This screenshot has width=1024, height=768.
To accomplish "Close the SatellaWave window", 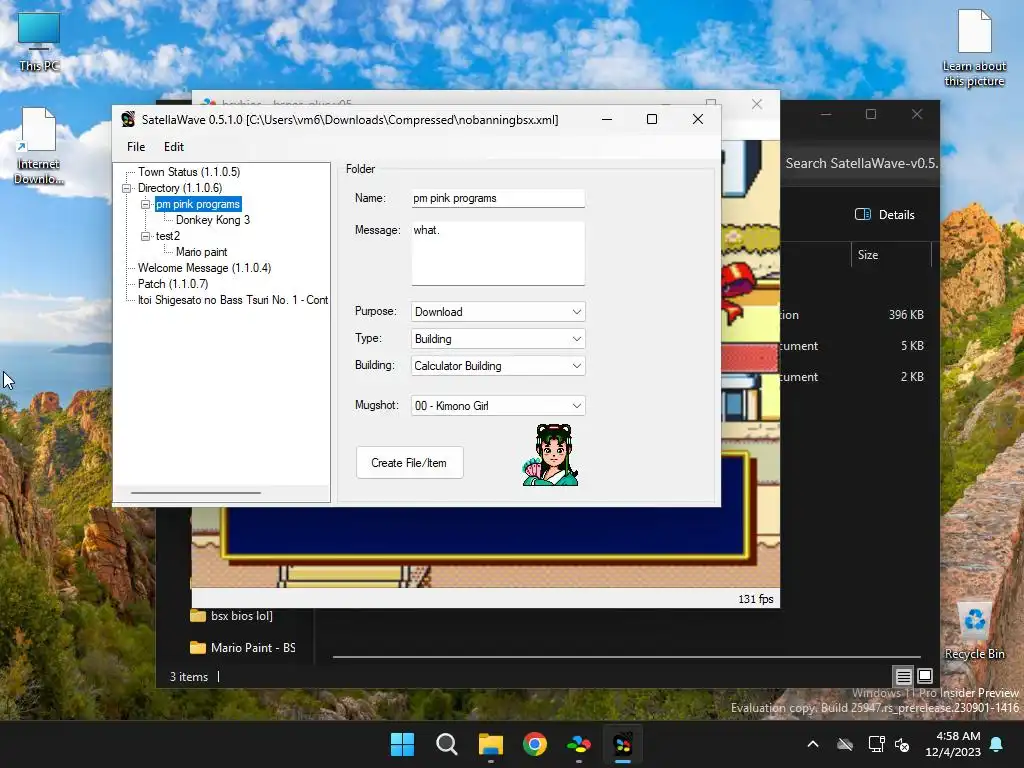I will tap(697, 119).
